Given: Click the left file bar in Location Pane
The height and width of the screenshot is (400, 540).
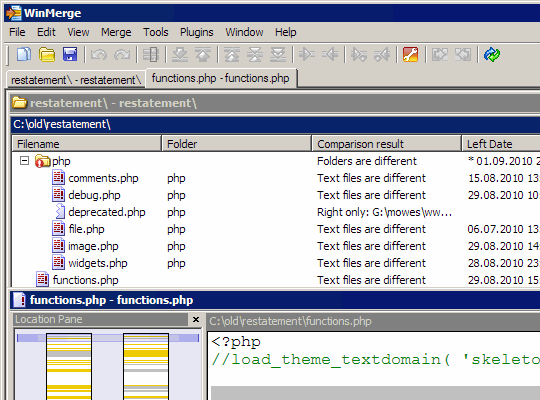Looking at the screenshot, I should (x=69, y=366).
